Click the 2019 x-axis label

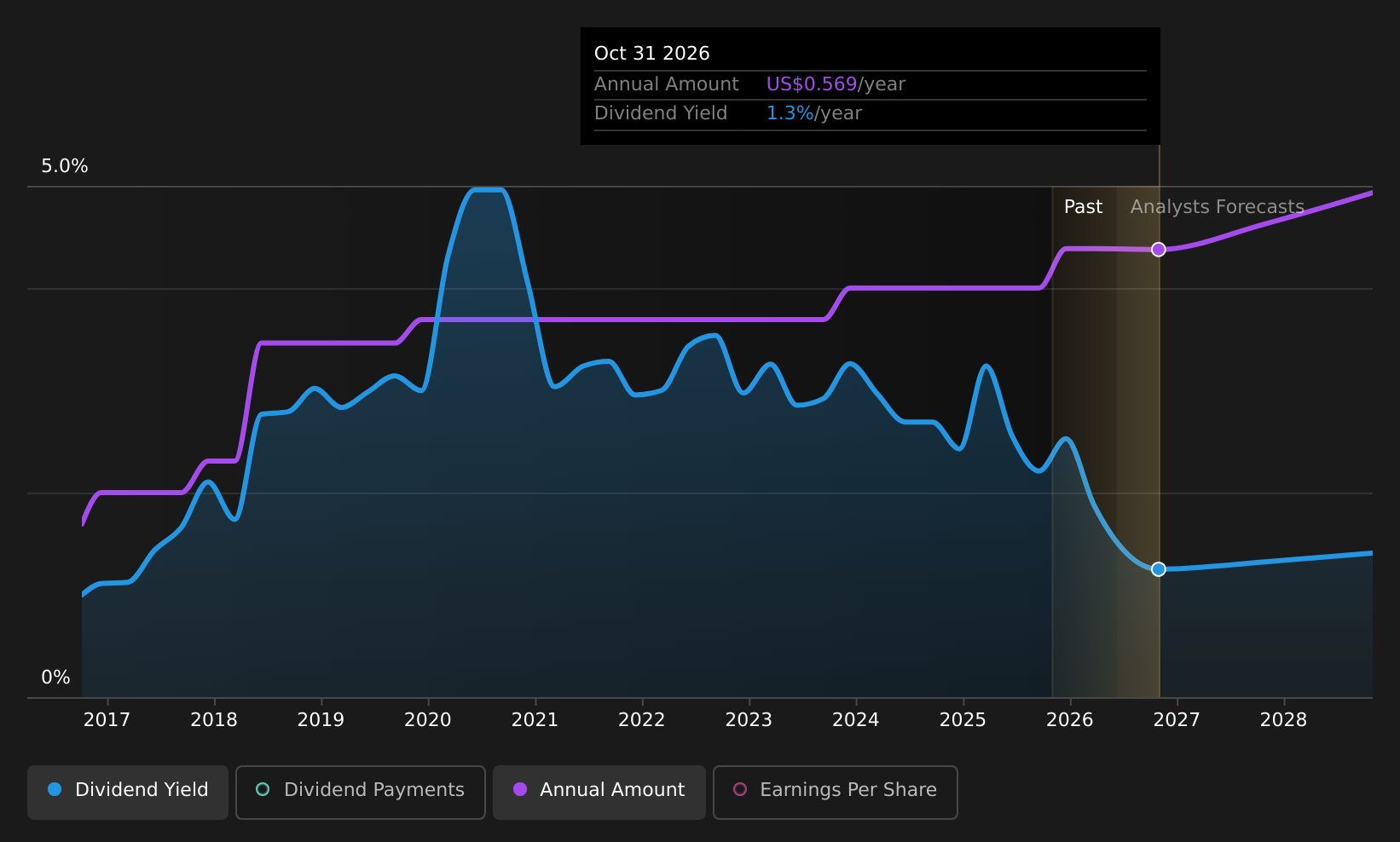point(321,720)
